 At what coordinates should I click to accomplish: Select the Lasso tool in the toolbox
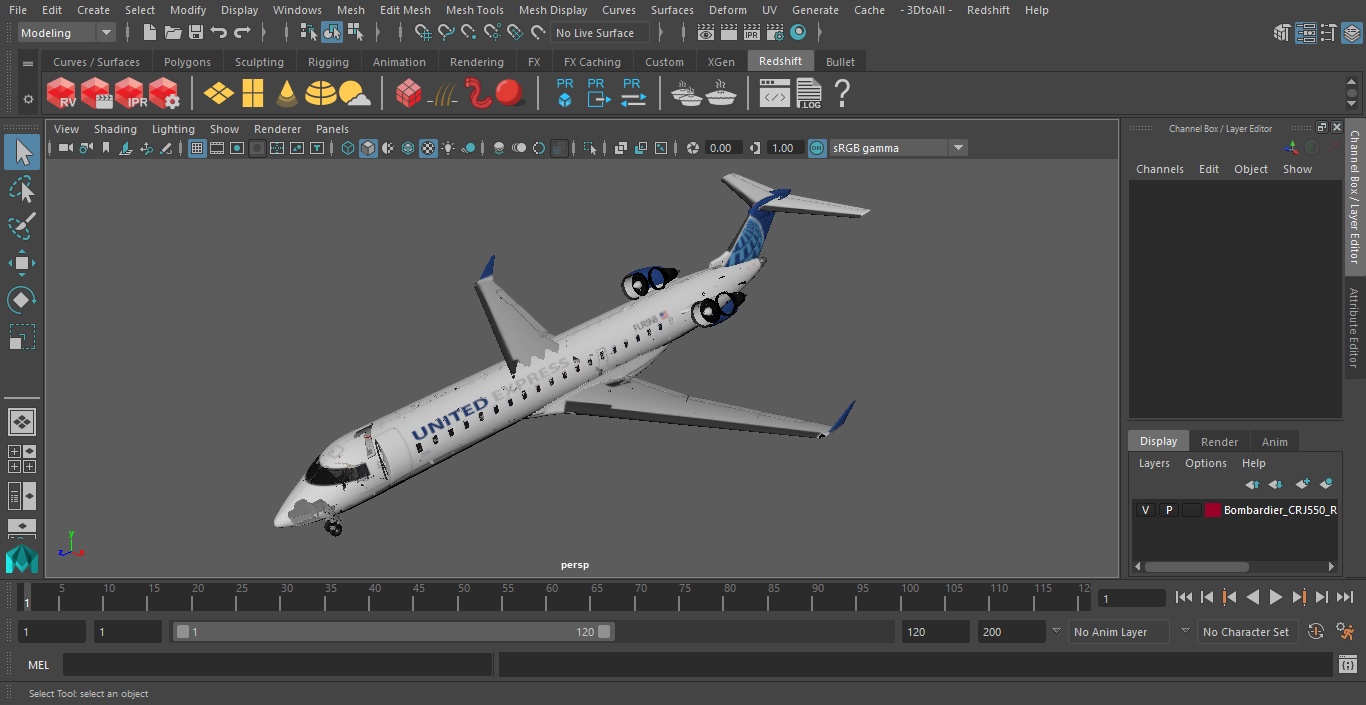[21, 190]
